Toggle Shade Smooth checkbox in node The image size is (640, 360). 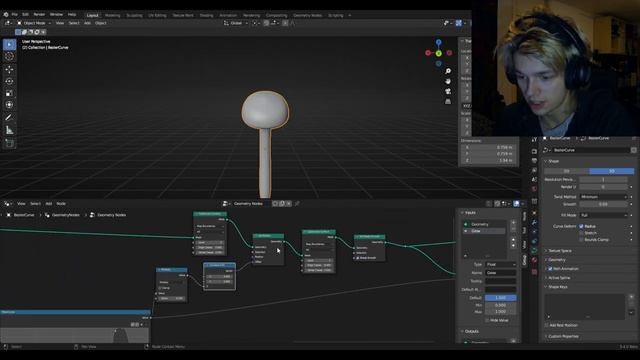[358, 258]
